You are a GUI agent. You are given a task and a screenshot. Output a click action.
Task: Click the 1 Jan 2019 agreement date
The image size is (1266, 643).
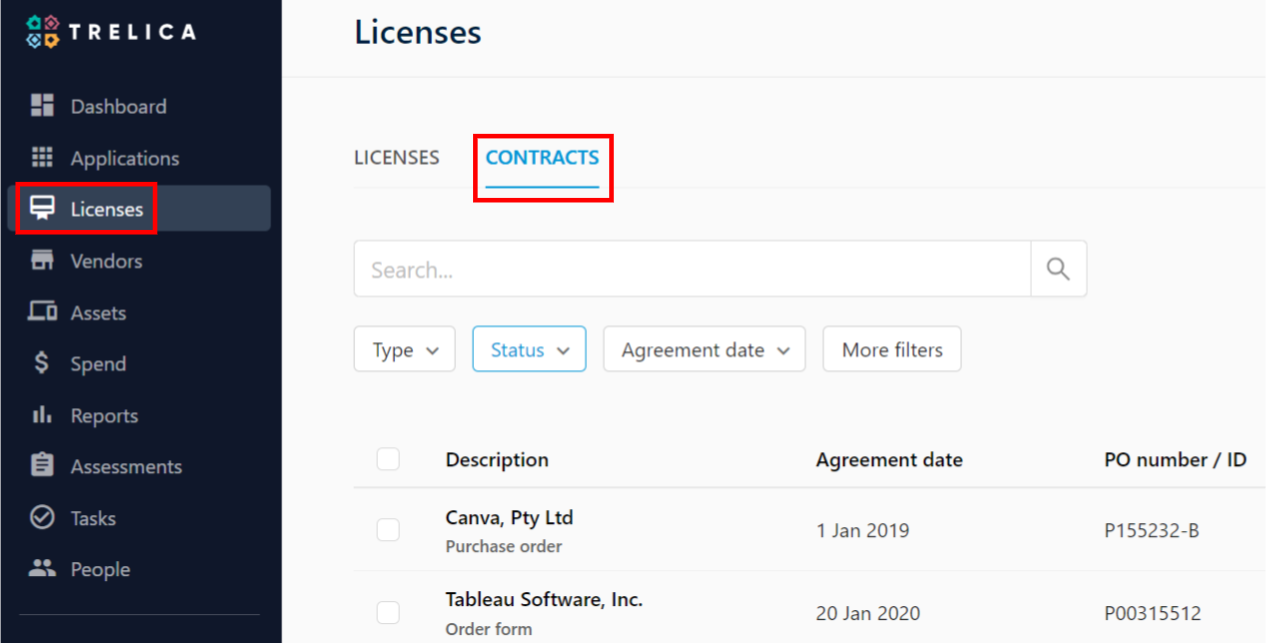[x=862, y=531]
